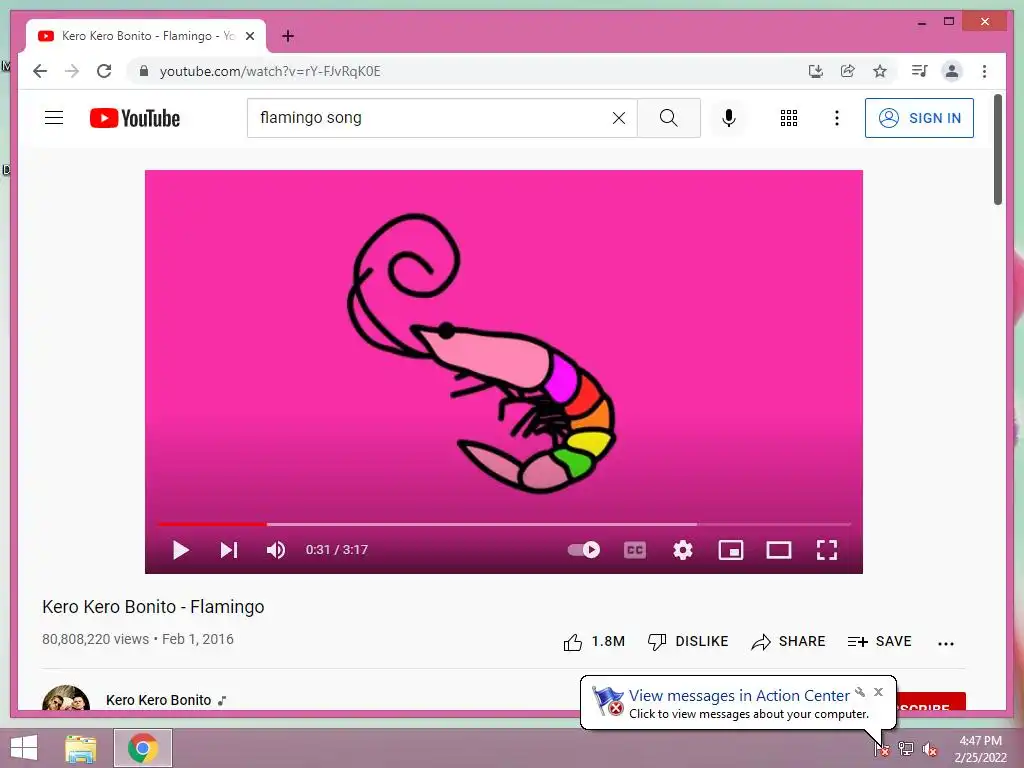This screenshot has height=768, width=1024.
Task: Open the network tray icon
Action: click(x=906, y=748)
